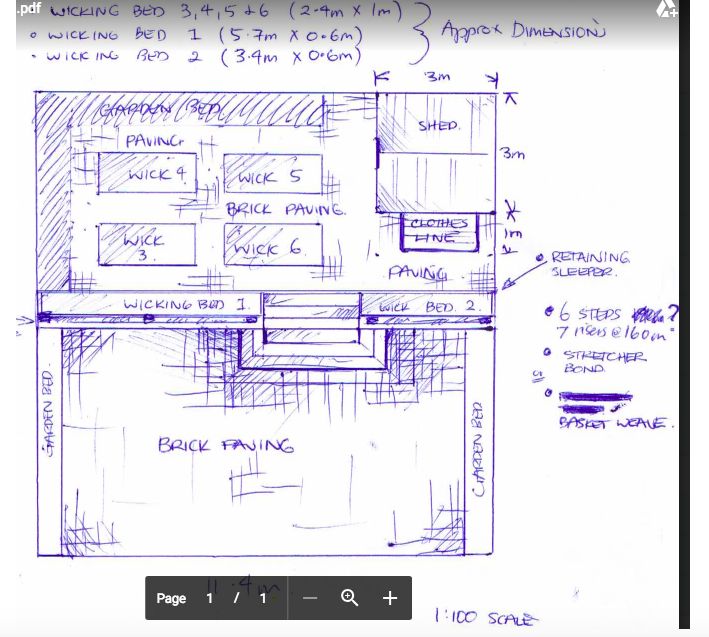
Task: Click large 'BRICK PAVING' label in lower courtyard
Action: 226,445
